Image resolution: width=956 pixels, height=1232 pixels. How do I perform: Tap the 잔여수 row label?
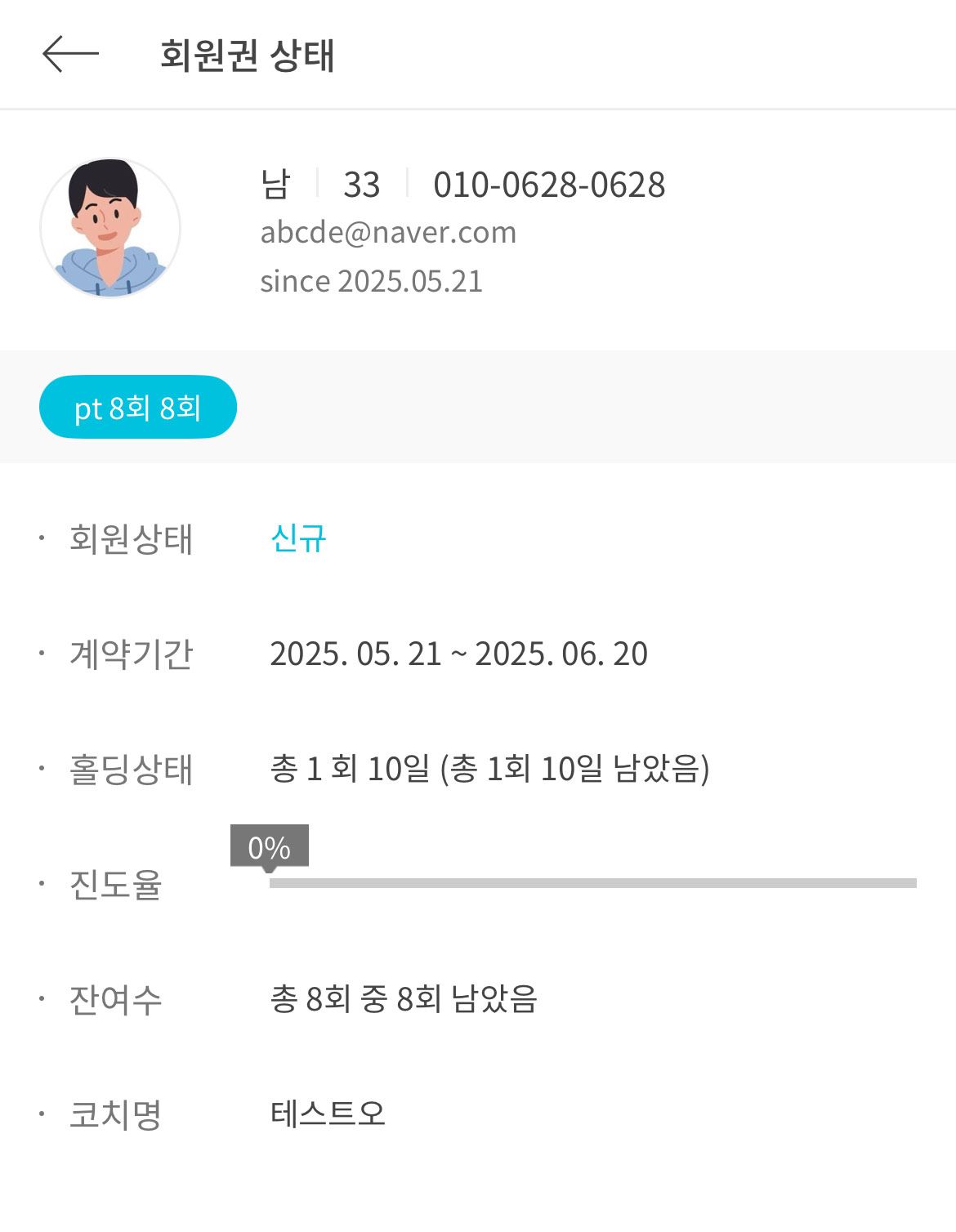tap(115, 999)
